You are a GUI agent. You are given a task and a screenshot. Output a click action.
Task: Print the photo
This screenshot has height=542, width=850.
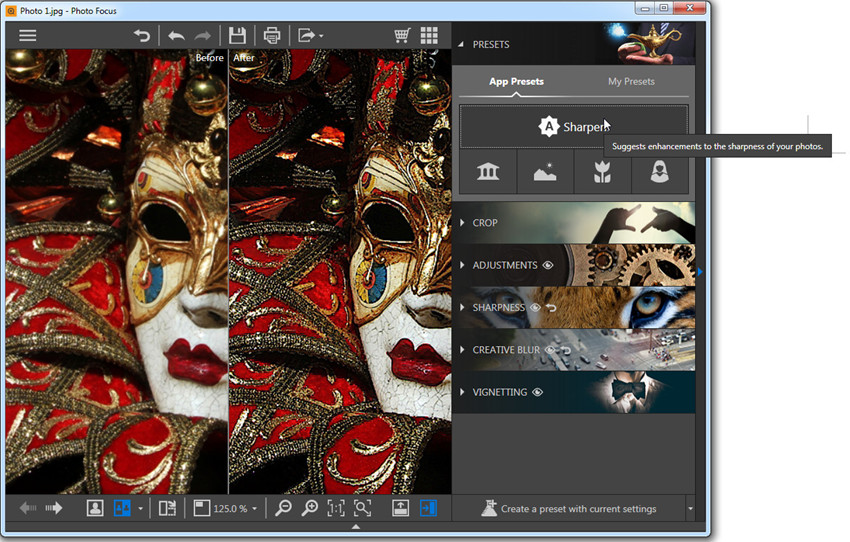point(272,36)
